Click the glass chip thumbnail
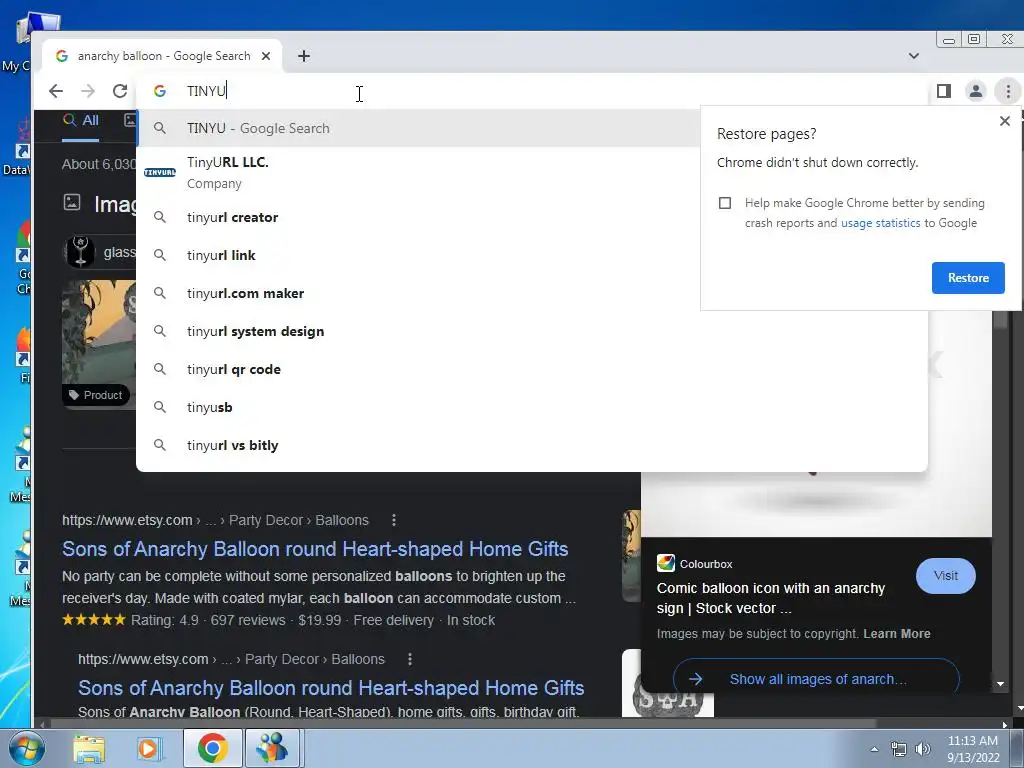The image size is (1024, 768). [x=81, y=252]
